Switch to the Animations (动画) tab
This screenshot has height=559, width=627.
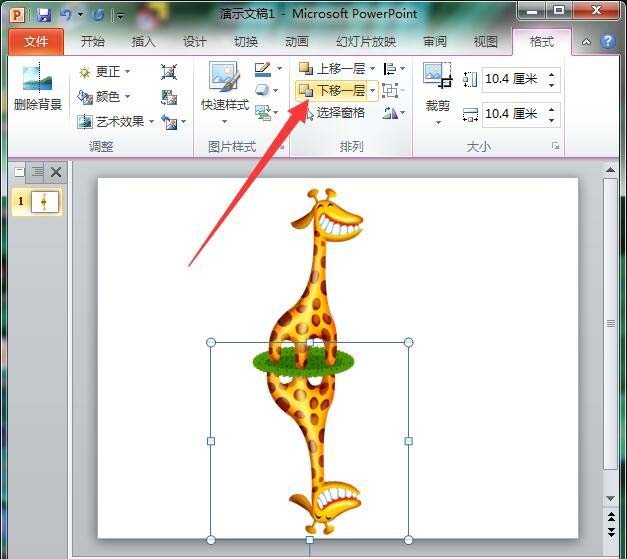point(297,42)
